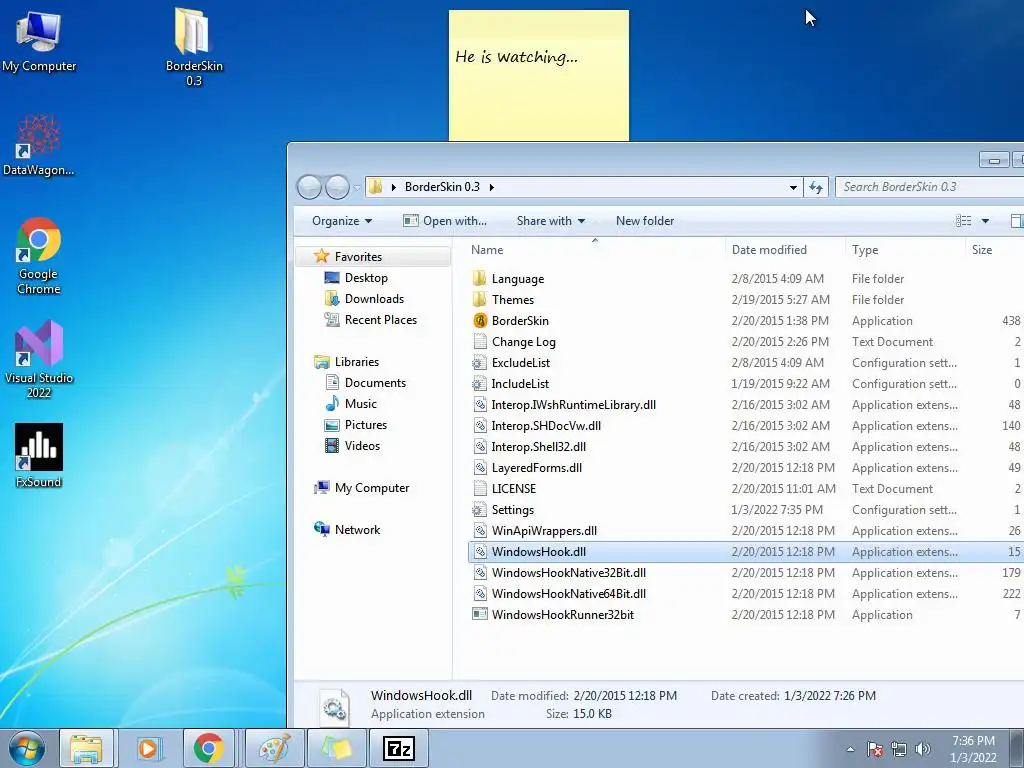This screenshot has width=1024, height=768.
Task: Click the change view icon
Action: (963, 221)
